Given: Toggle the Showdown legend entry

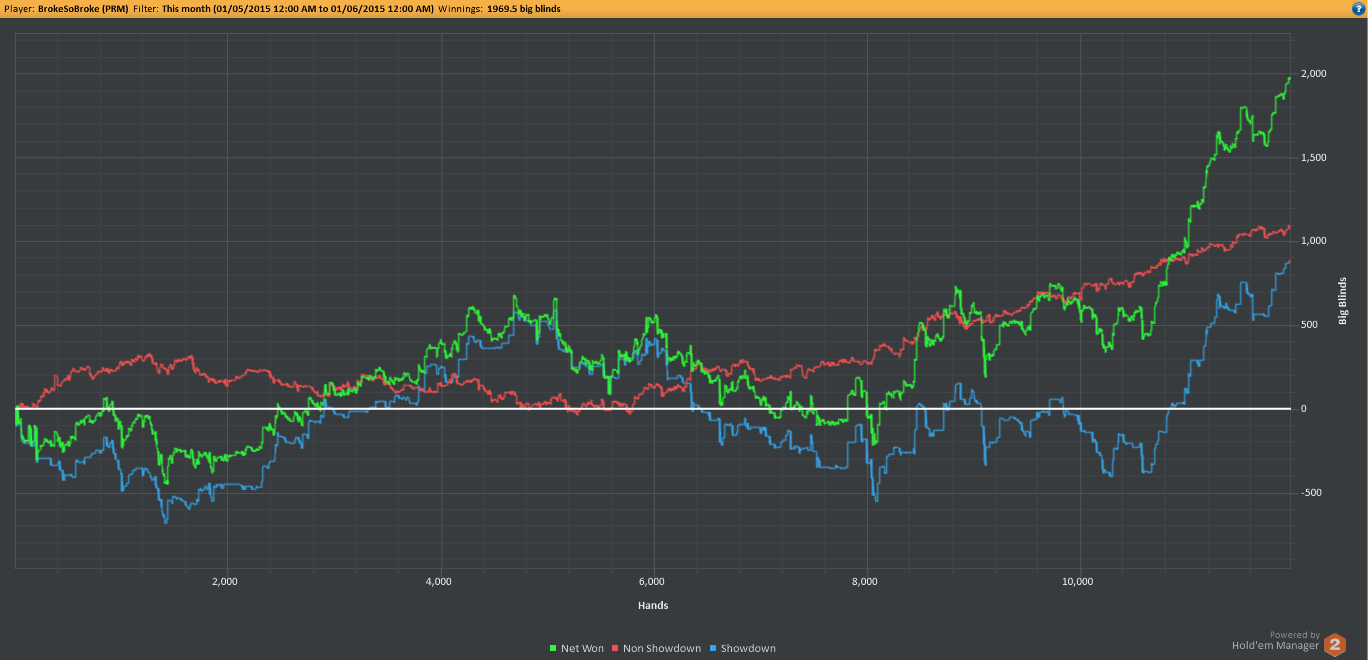Looking at the screenshot, I should [742, 648].
